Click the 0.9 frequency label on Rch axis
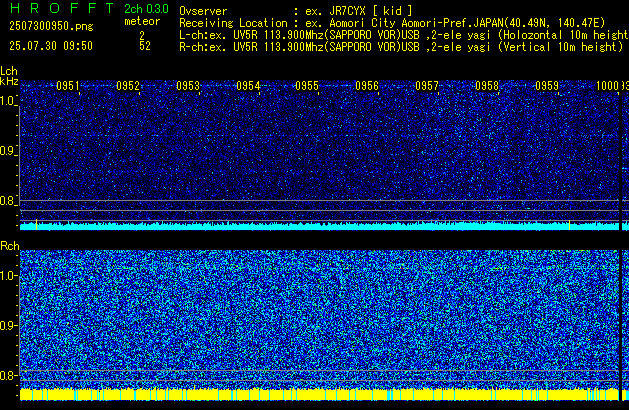 click(x=8, y=325)
